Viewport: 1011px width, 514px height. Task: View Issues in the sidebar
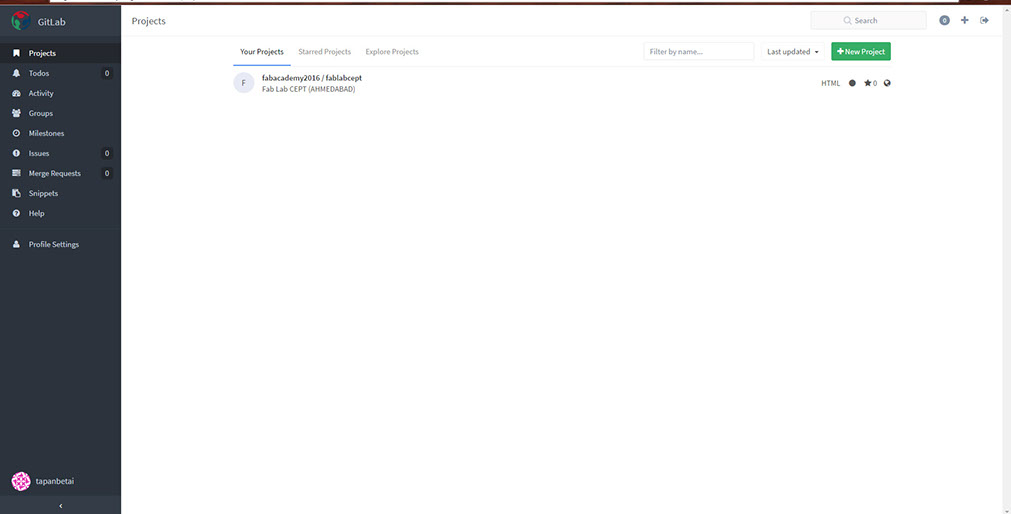[x=60, y=153]
